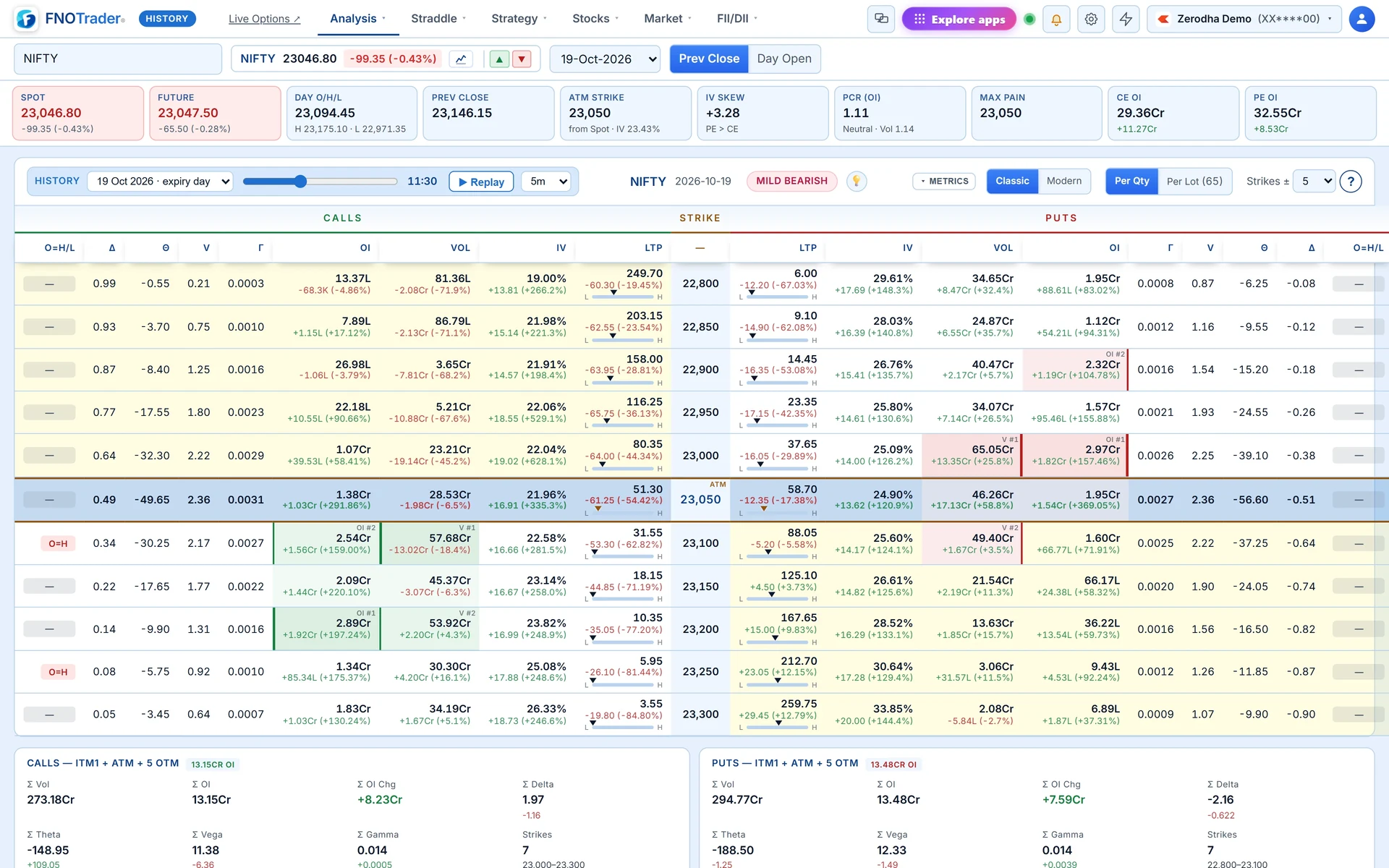Screen dimensions: 1389x868
Task: Click the Replay button
Action: (481, 182)
